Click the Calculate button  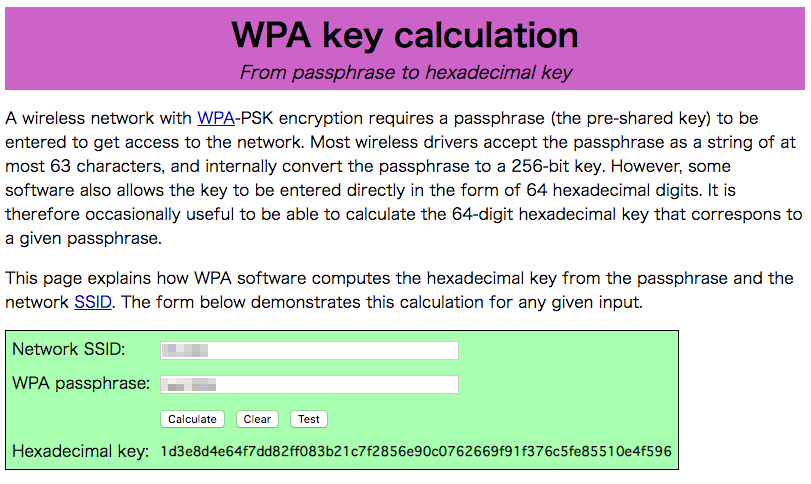click(192, 419)
